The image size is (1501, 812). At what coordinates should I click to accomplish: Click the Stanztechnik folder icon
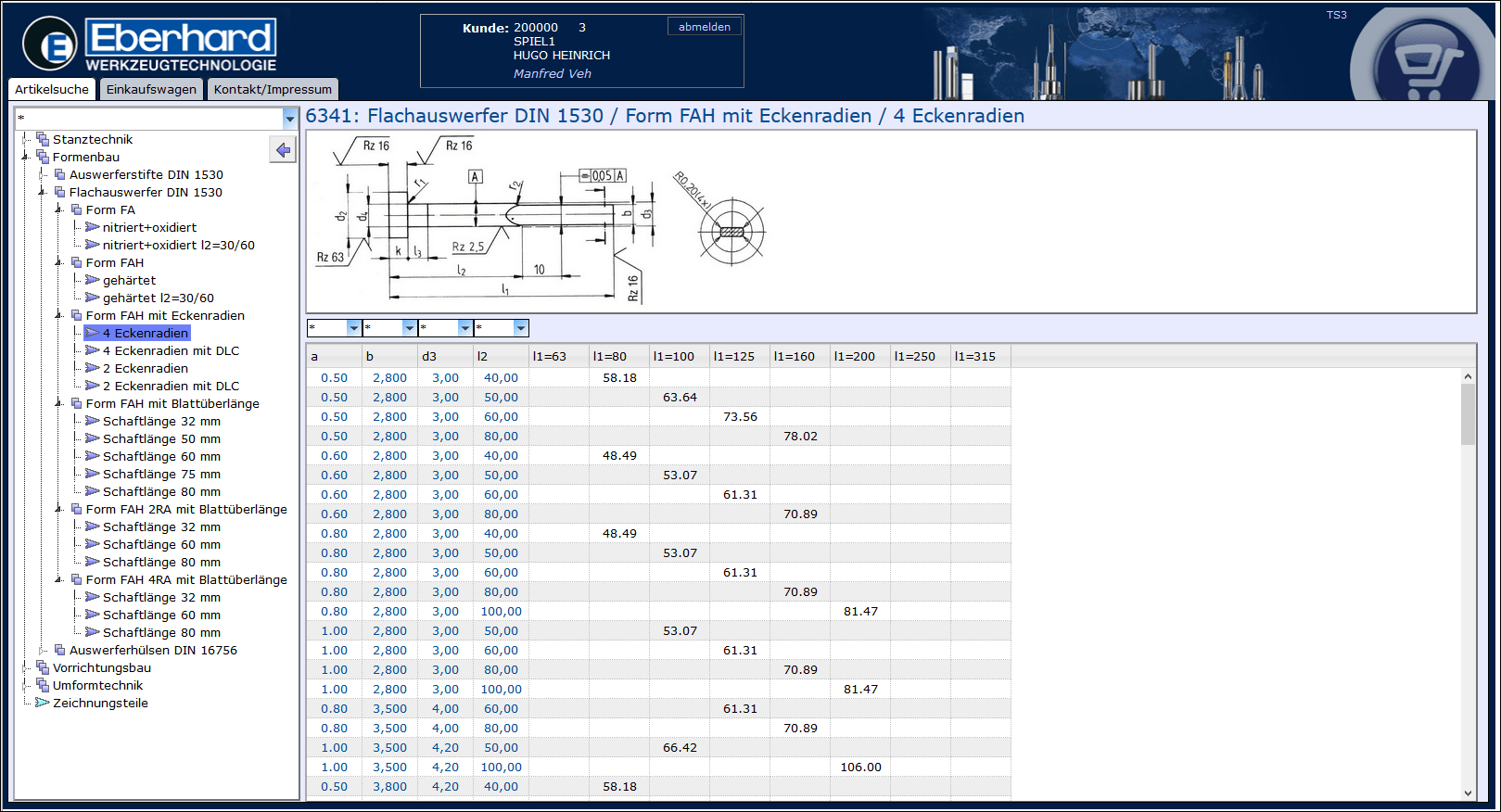click(x=42, y=139)
